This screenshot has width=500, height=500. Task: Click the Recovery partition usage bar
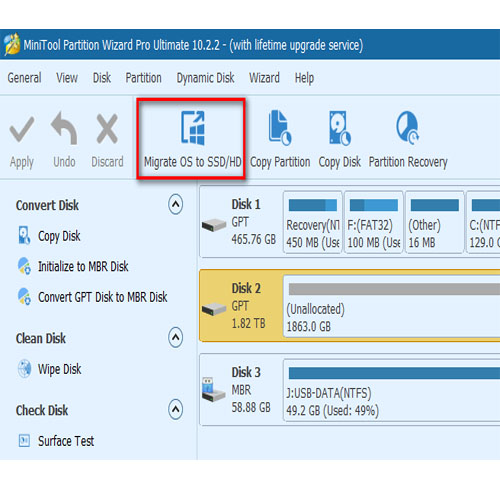(313, 205)
